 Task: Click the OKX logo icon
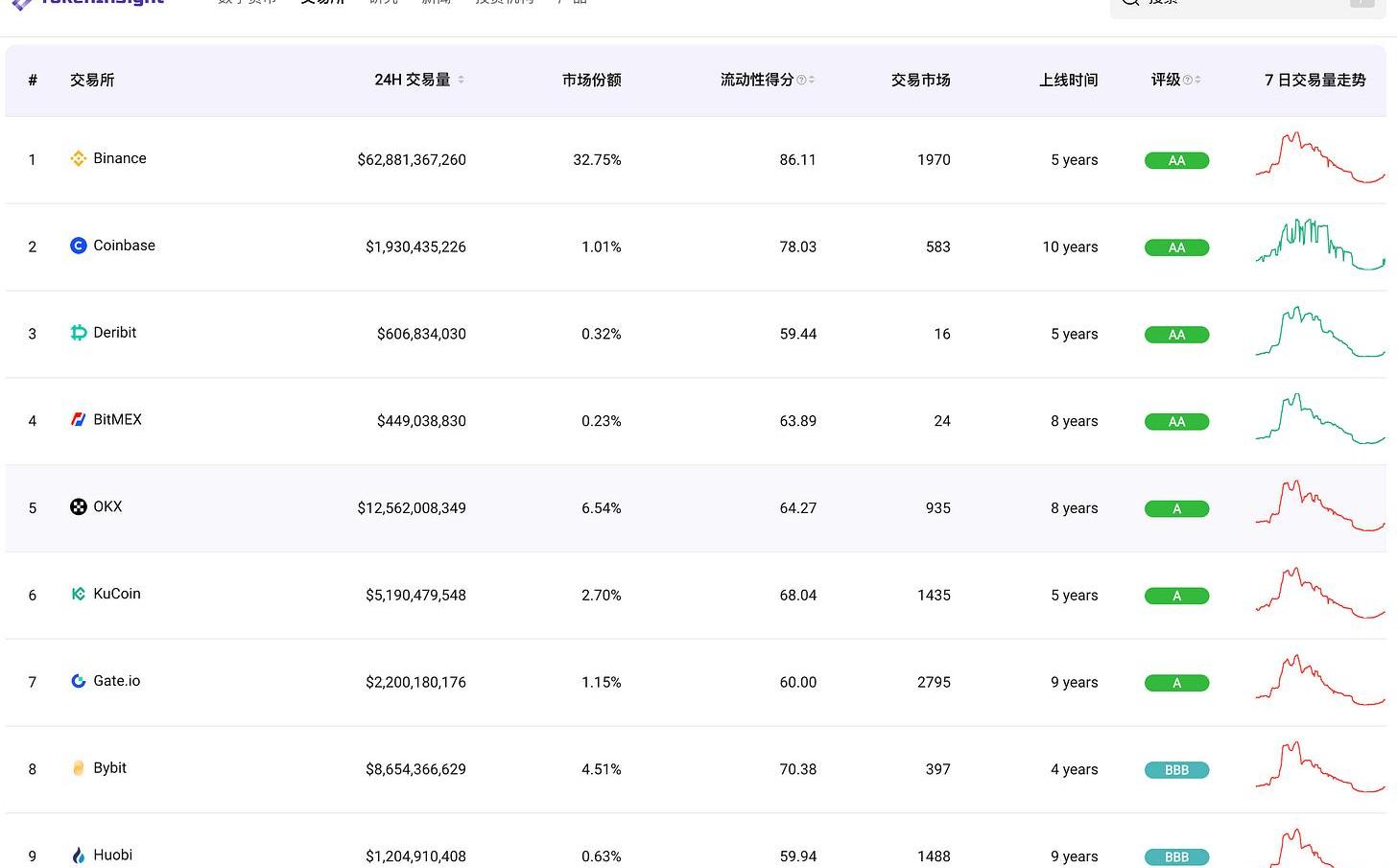click(x=79, y=506)
